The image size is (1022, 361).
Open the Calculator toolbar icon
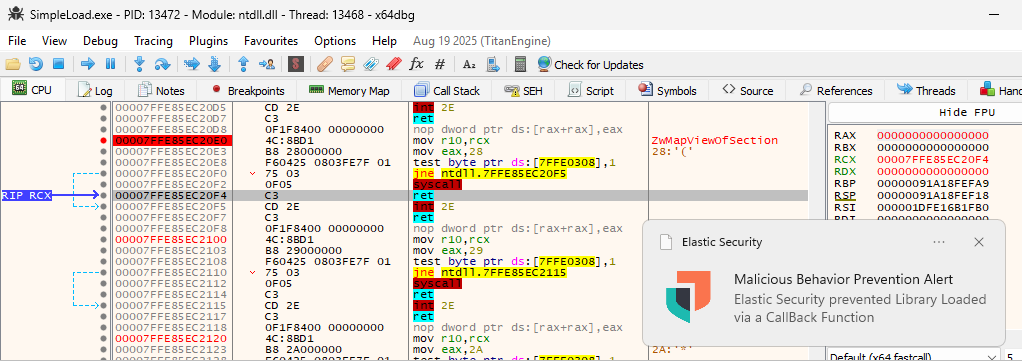[x=520, y=65]
